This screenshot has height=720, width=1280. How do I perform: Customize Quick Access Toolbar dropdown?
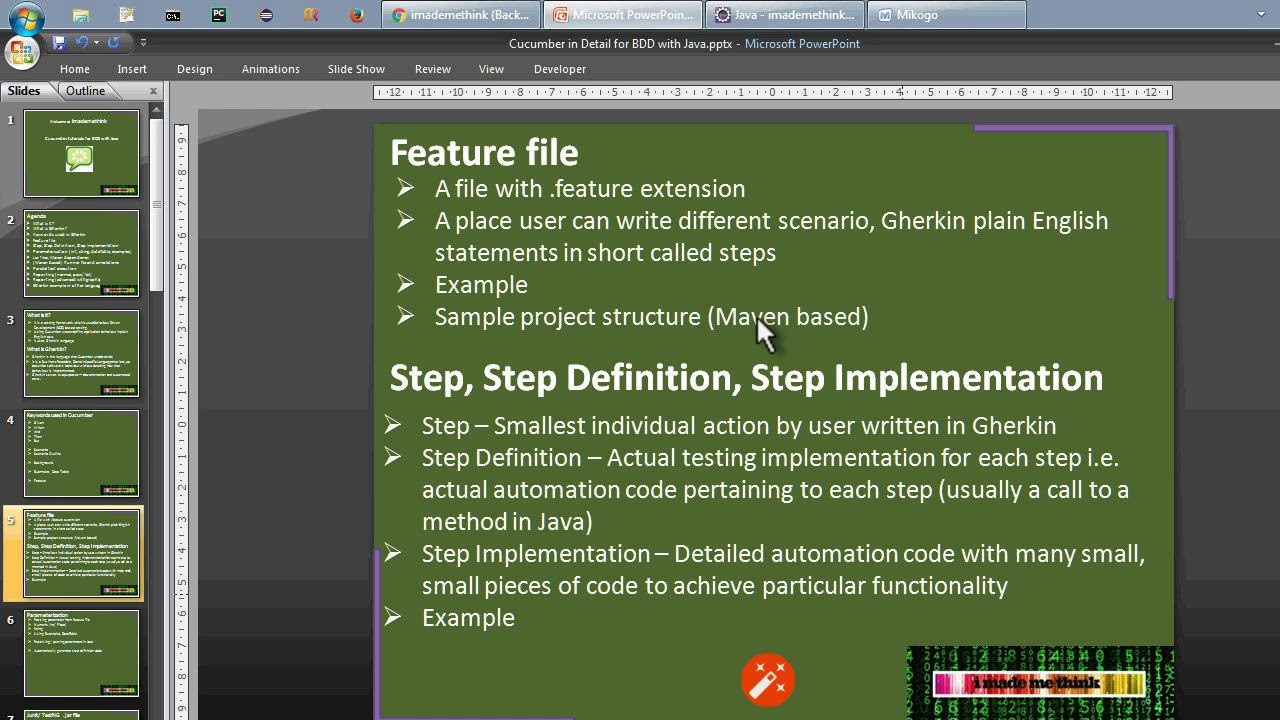point(143,43)
